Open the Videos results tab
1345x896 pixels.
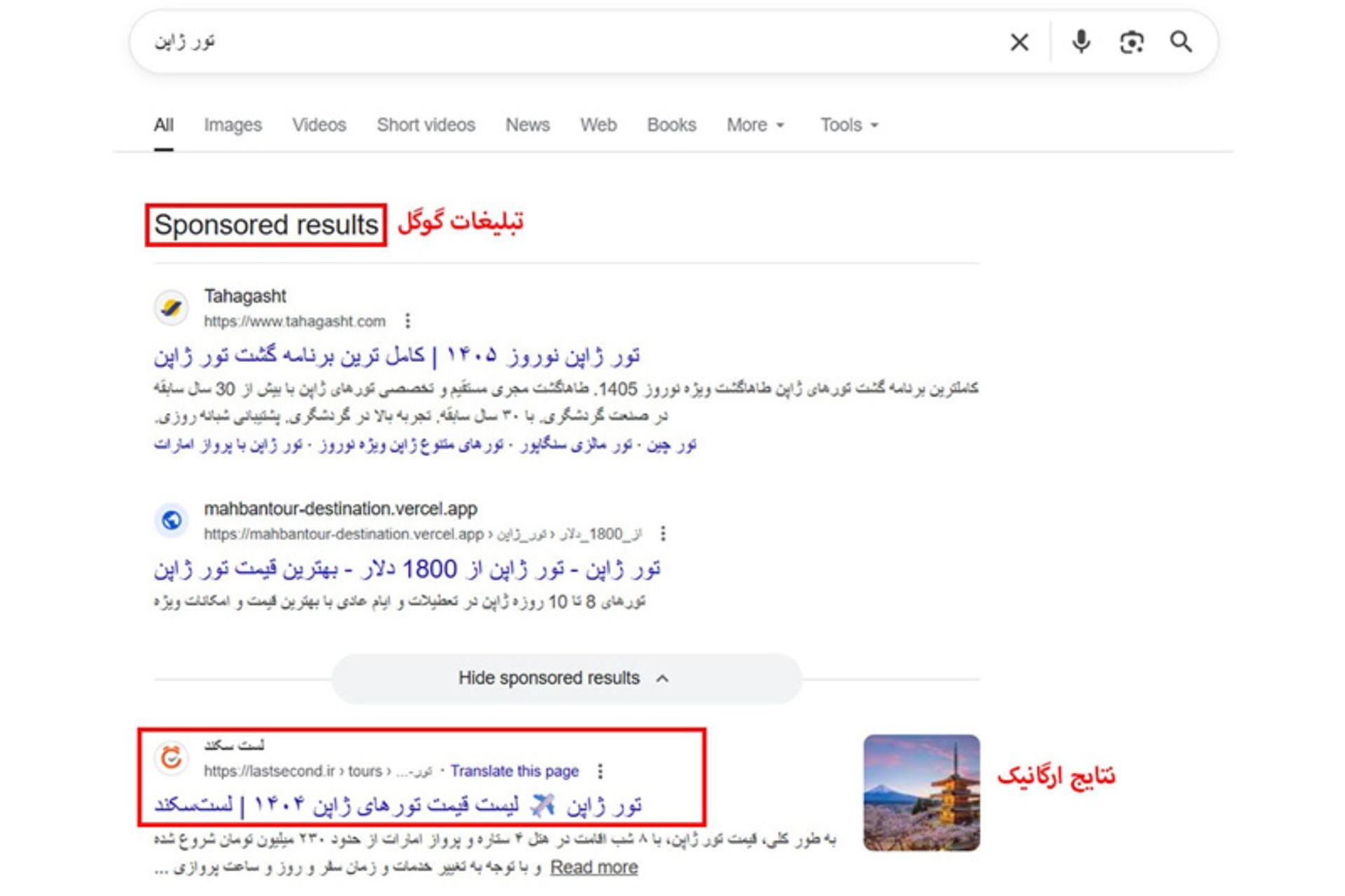coord(318,125)
